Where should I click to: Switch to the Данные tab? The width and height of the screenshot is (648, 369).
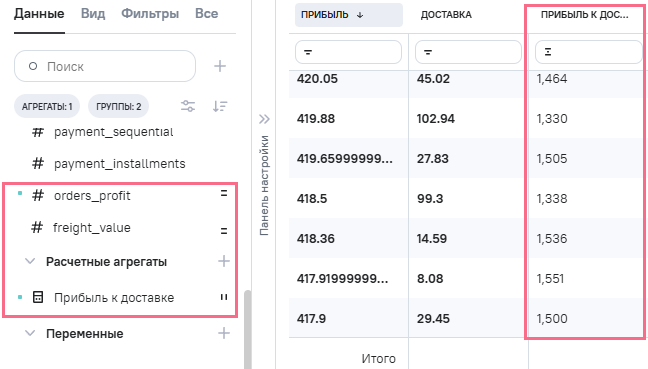tap(39, 14)
